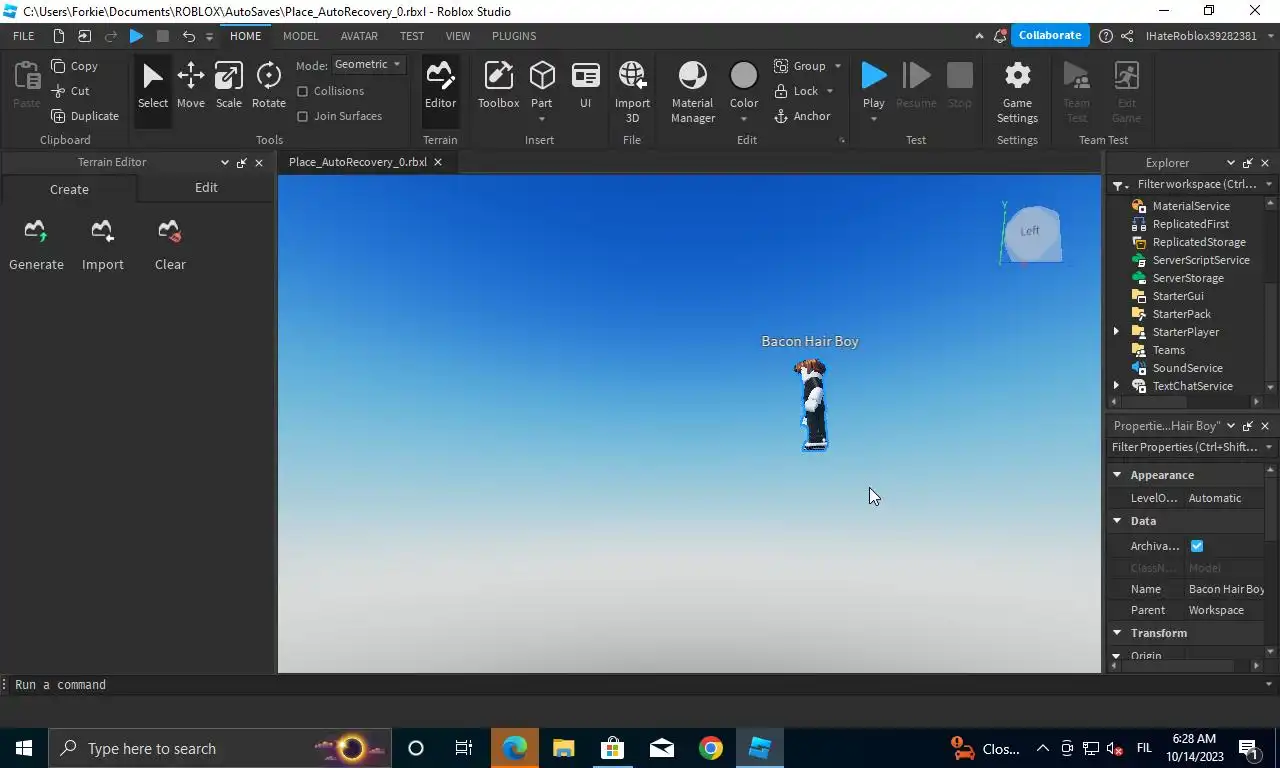Insert a Part
This screenshot has height=768, width=1280.
coord(541,84)
